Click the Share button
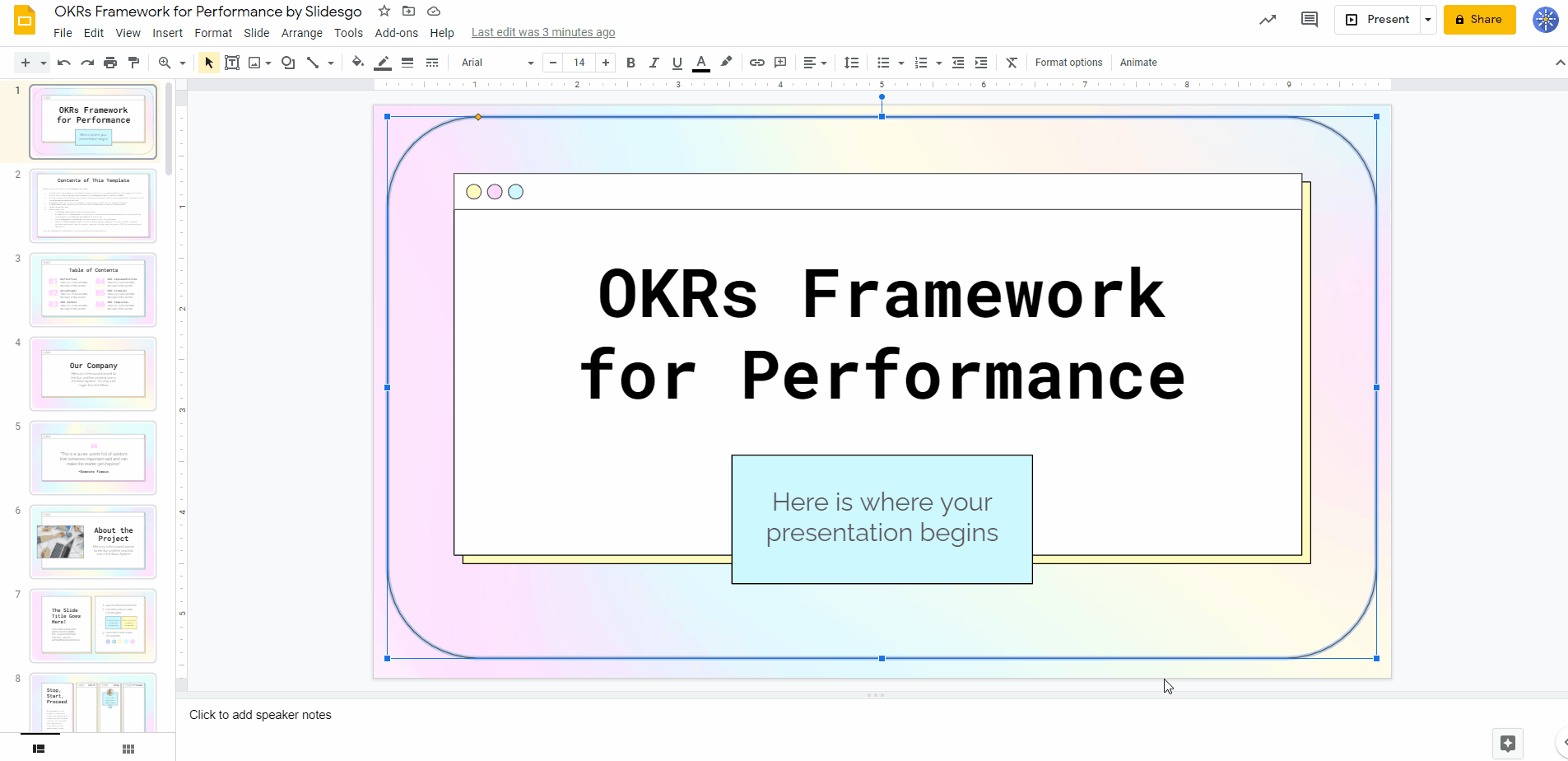 point(1478,19)
